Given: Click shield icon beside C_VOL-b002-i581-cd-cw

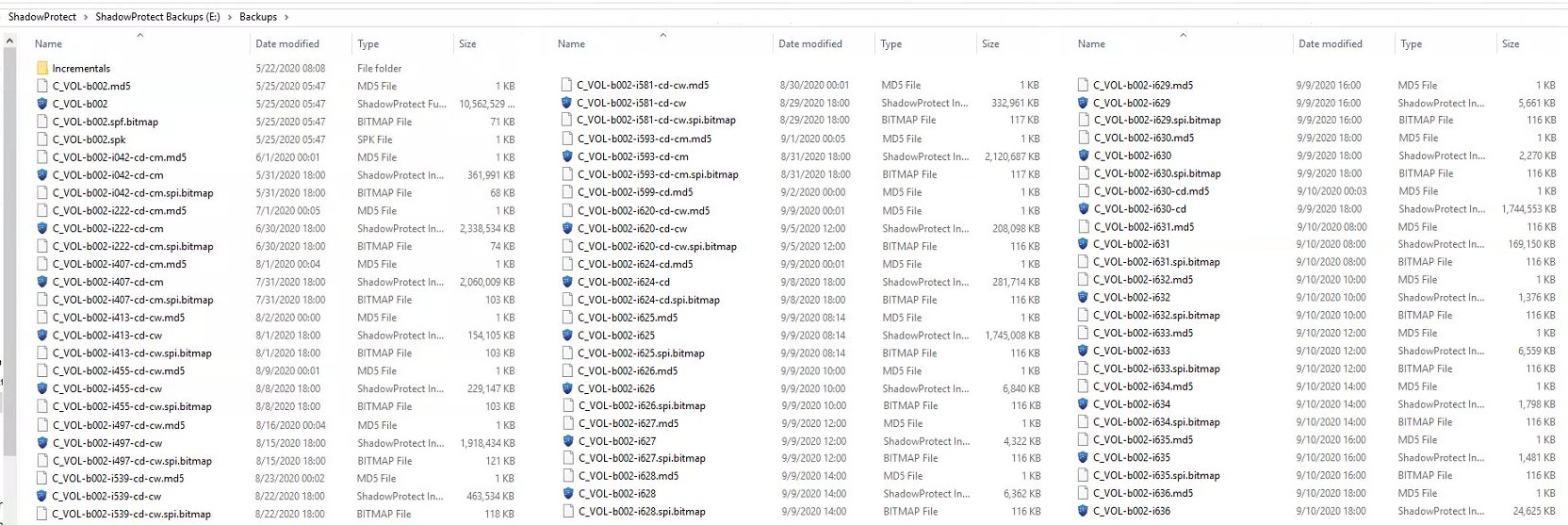Looking at the screenshot, I should click(566, 103).
